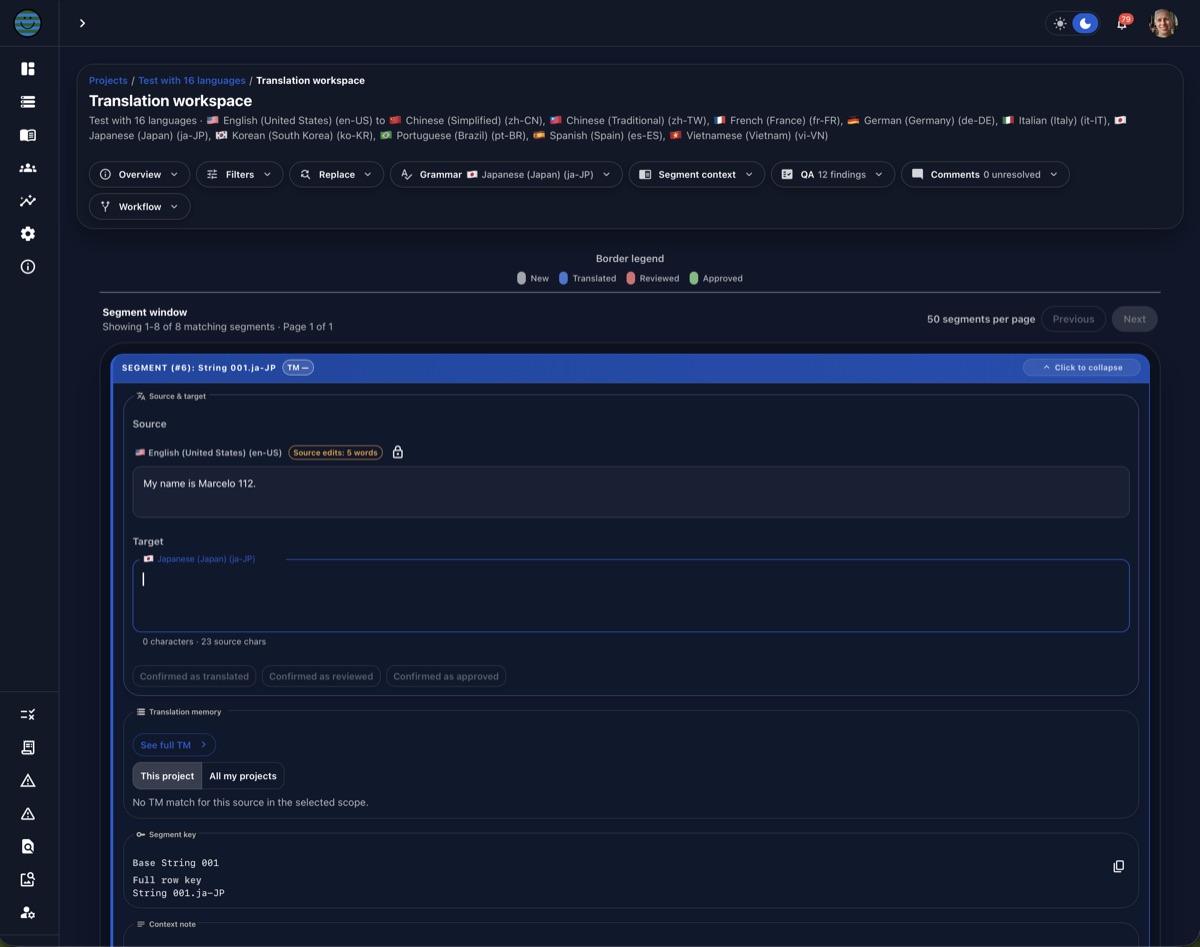This screenshot has width=1200, height=947.
Task: Click the checklist icon in lower sidebar
Action: [28, 715]
